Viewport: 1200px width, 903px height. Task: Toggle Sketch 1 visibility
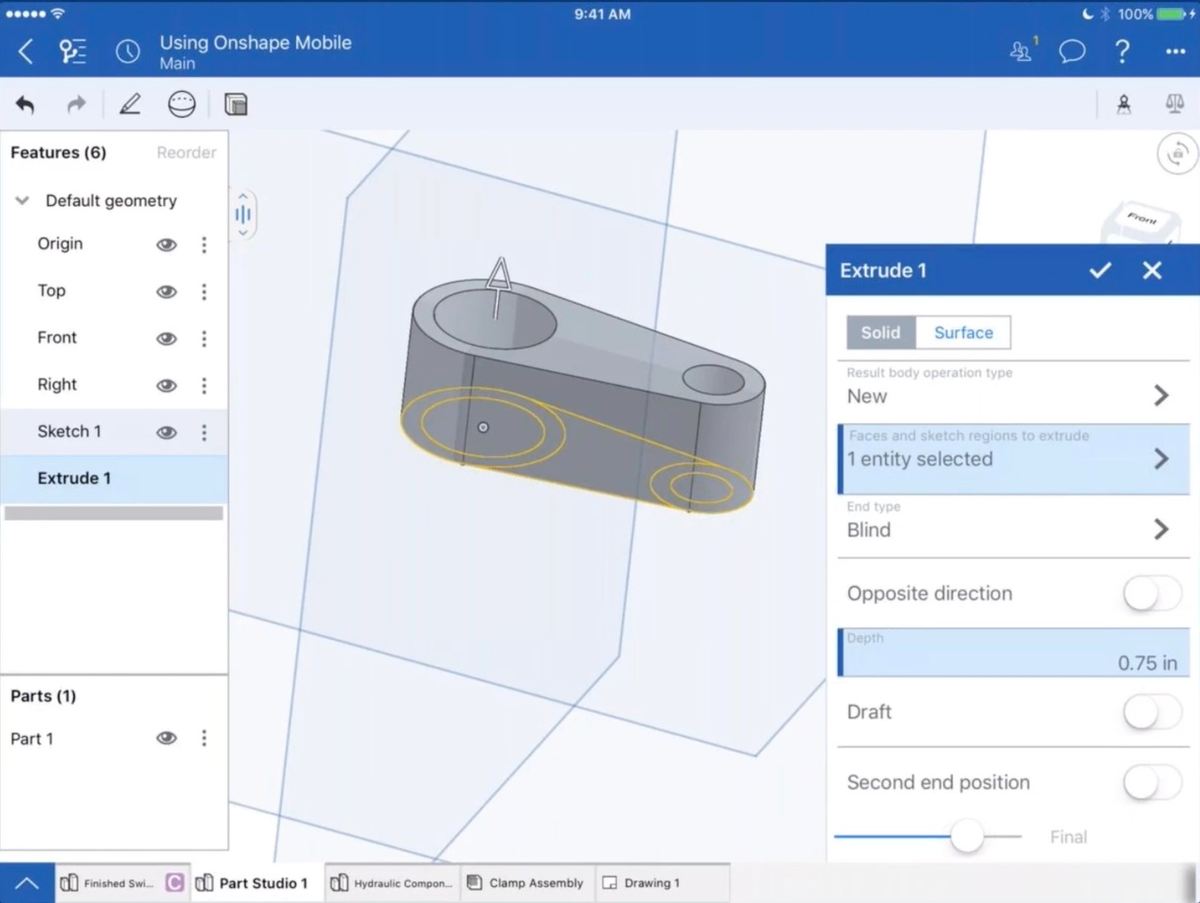point(166,432)
